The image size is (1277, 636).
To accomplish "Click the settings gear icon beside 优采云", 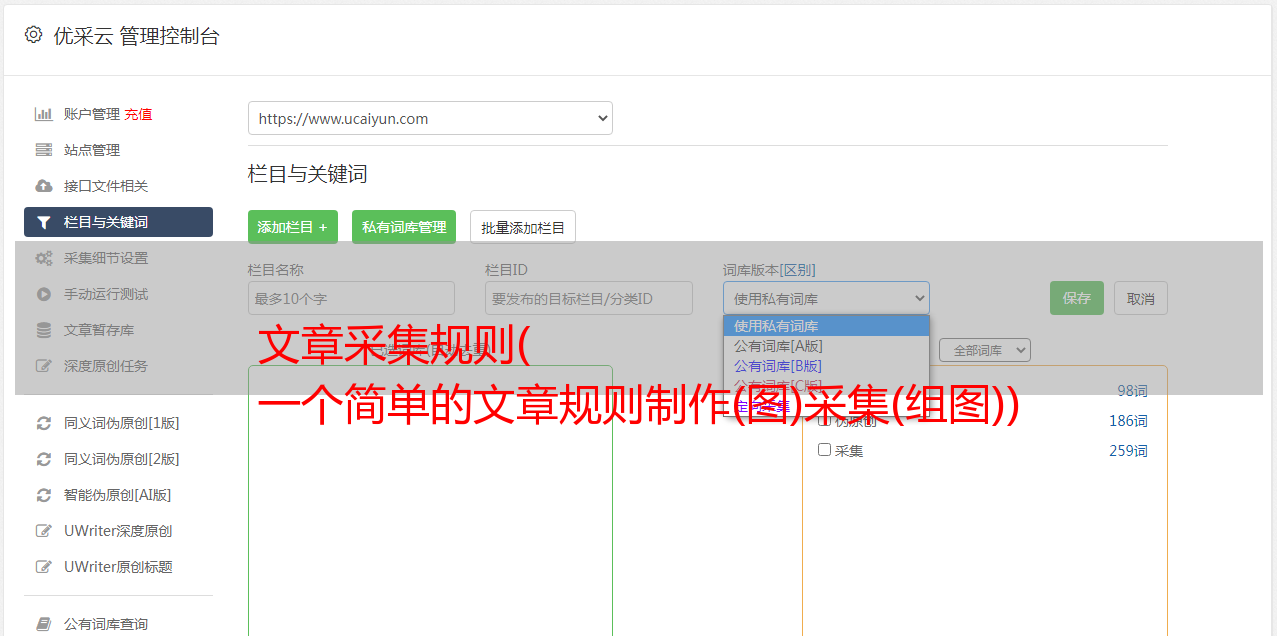I will pyautogui.click(x=34, y=35).
